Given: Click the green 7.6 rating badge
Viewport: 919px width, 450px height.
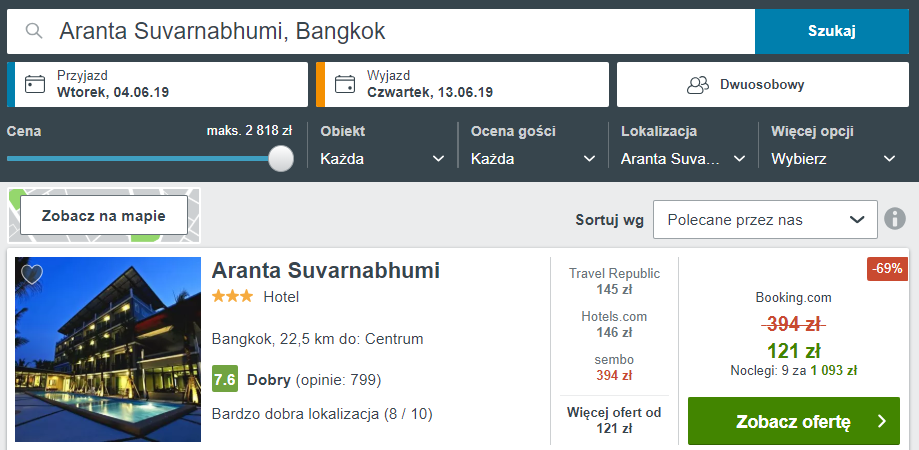Looking at the screenshot, I should point(224,380).
